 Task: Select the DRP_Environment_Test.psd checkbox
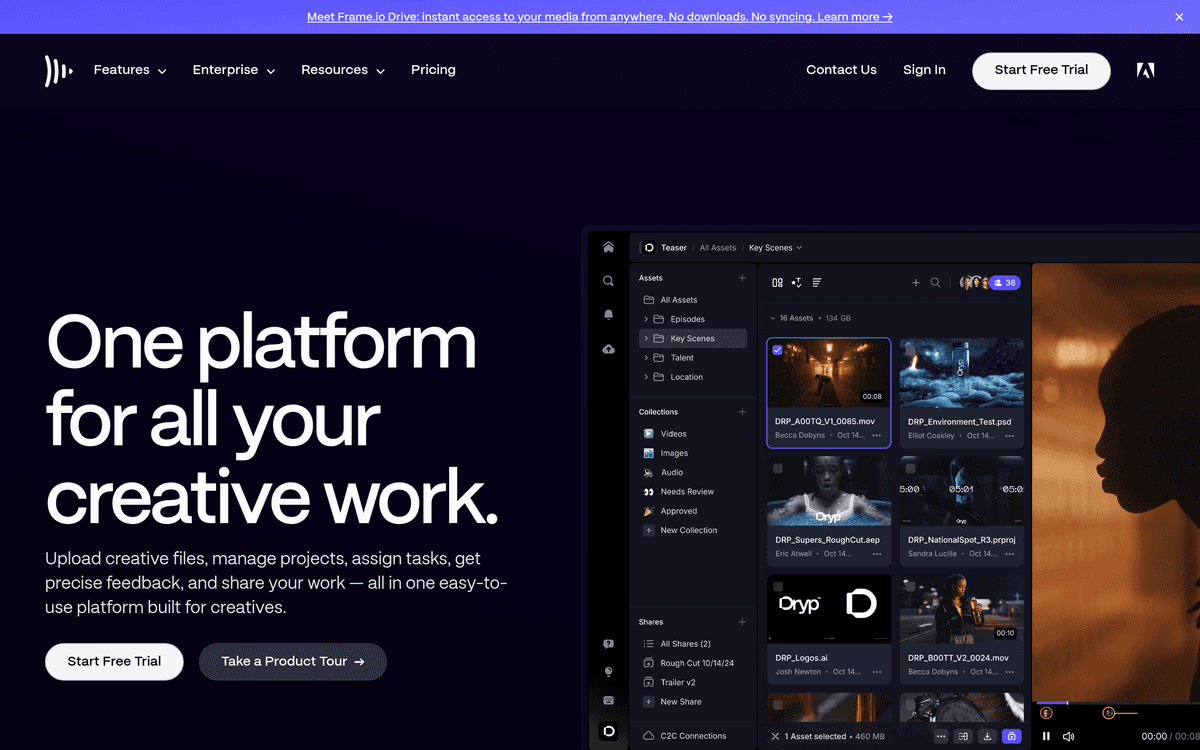(x=910, y=350)
